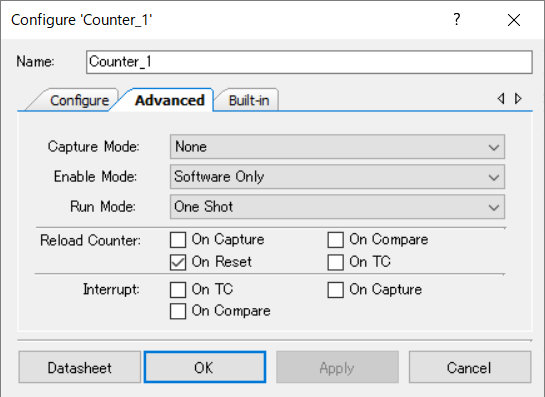Open the Enable Mode dropdown
Viewport: 545px width, 397px height.
point(337,177)
